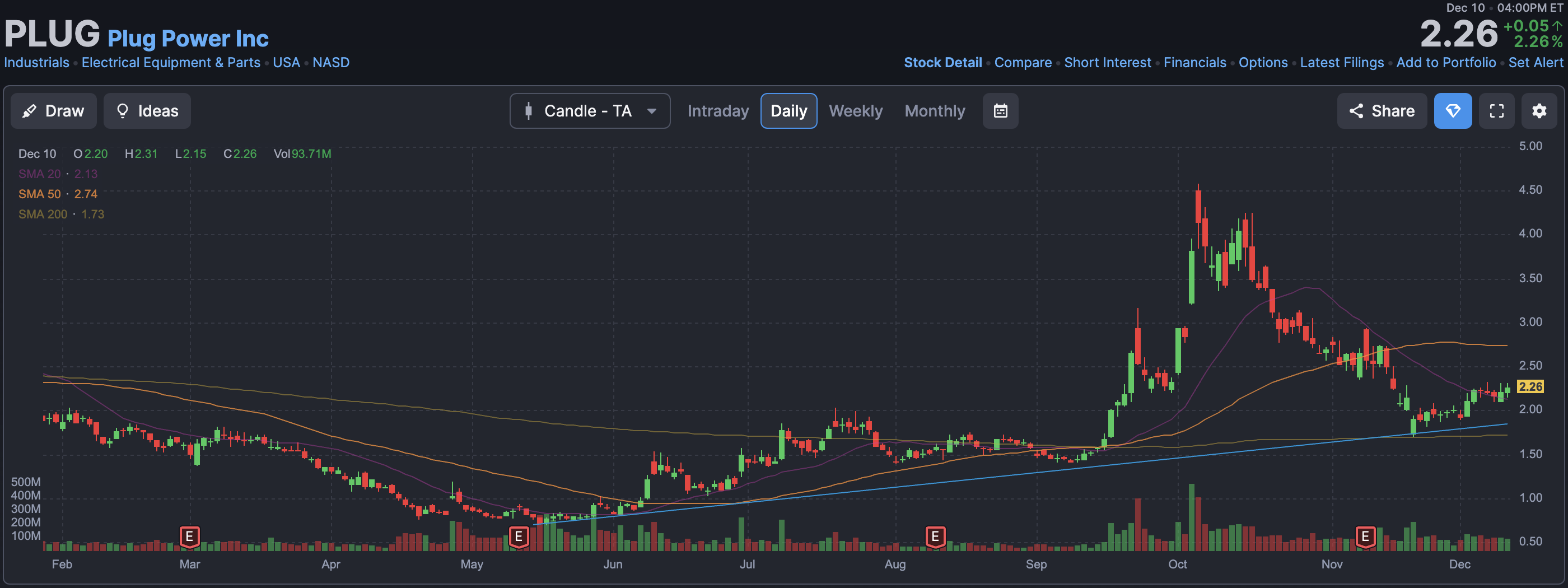Screen dimensions: 1568x588
Task: Open the Compare link
Action: tap(1023, 63)
